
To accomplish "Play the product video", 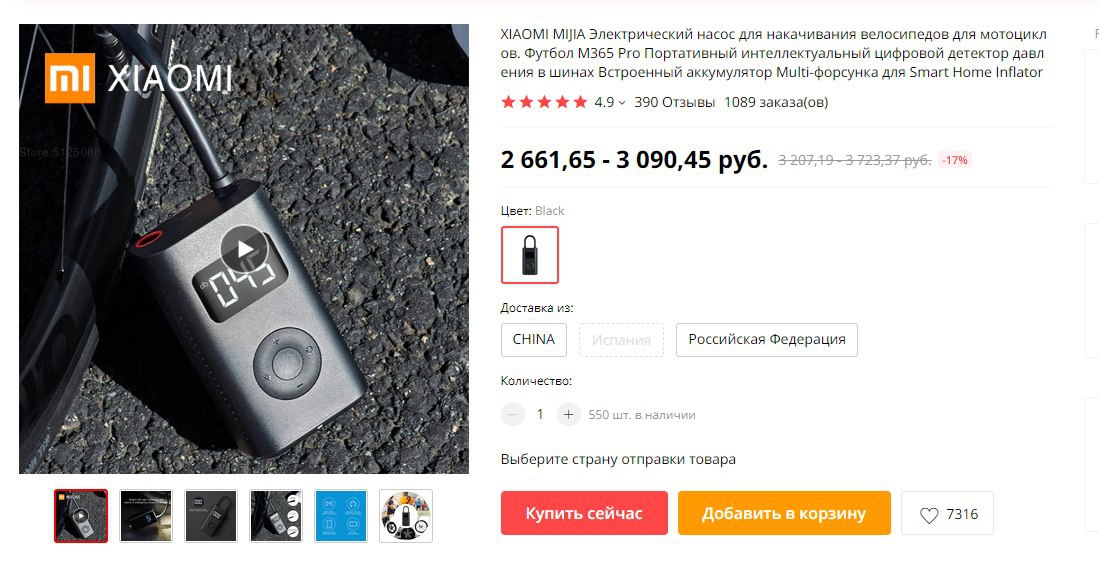I will click(x=244, y=249).
